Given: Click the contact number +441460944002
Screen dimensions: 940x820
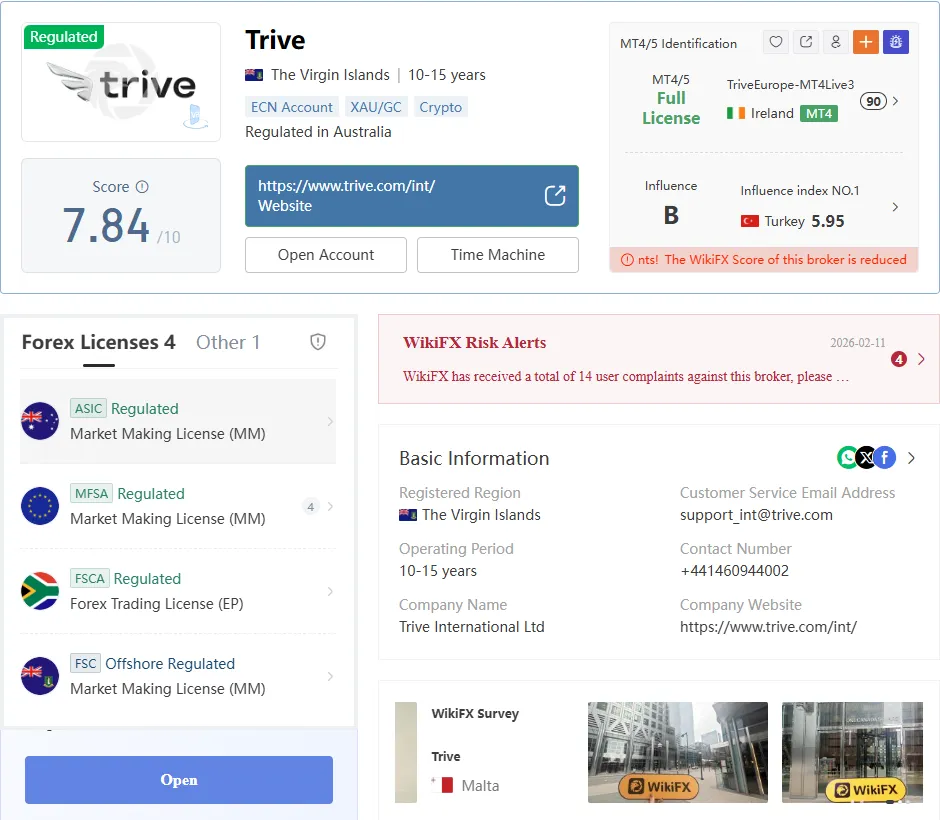Looking at the screenshot, I should [x=734, y=571].
